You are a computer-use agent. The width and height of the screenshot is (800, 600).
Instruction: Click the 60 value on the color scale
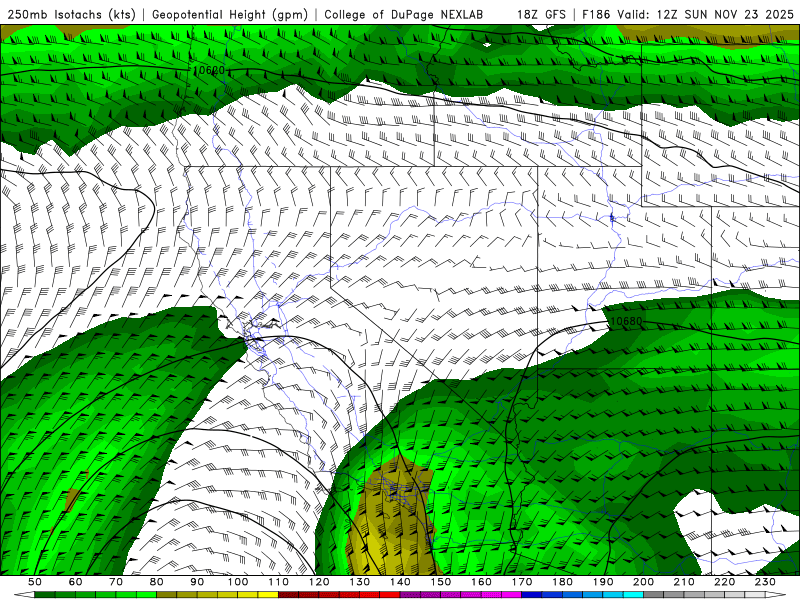tap(75, 582)
